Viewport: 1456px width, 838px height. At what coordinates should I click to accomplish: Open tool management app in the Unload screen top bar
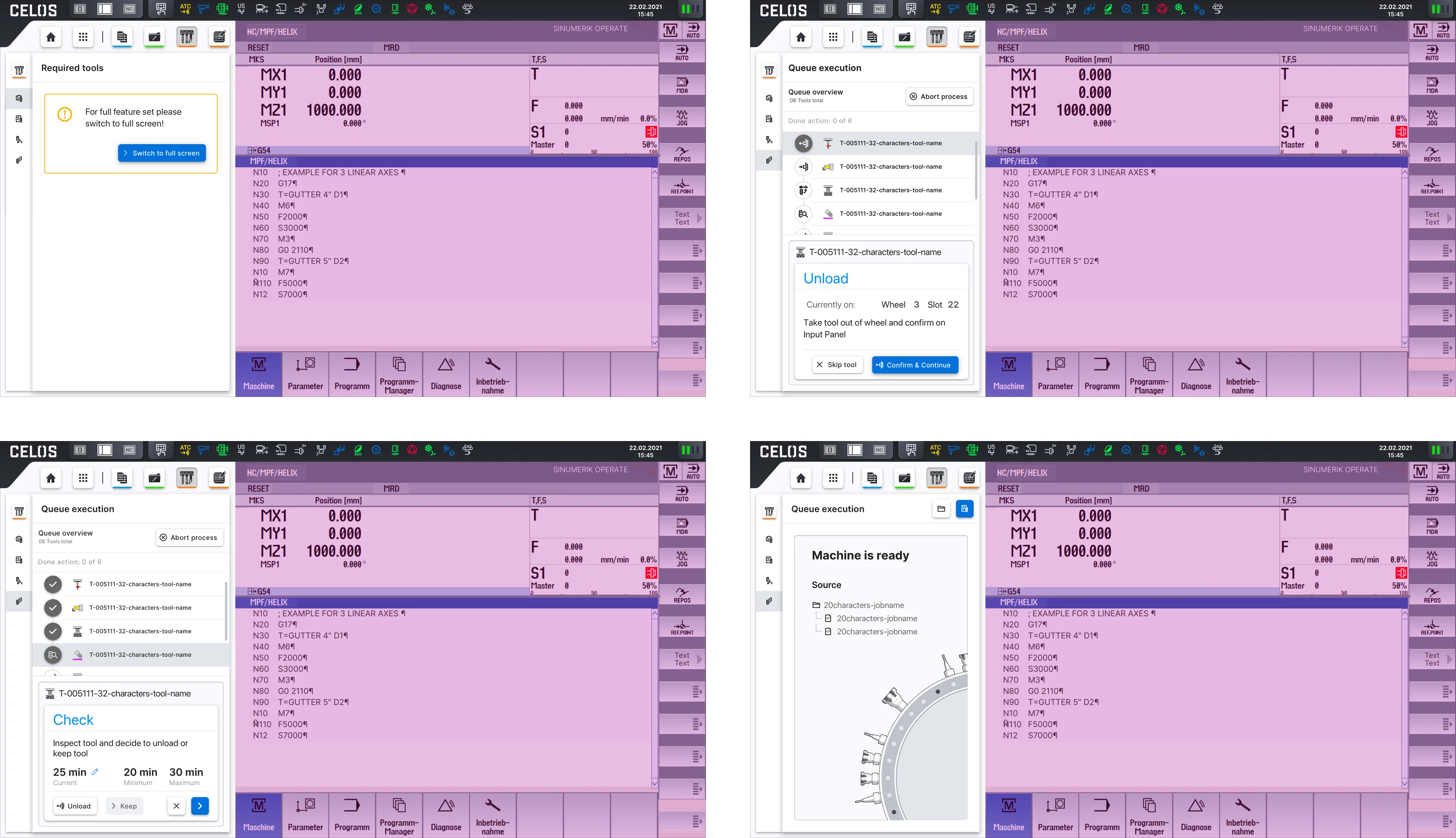tap(937, 37)
